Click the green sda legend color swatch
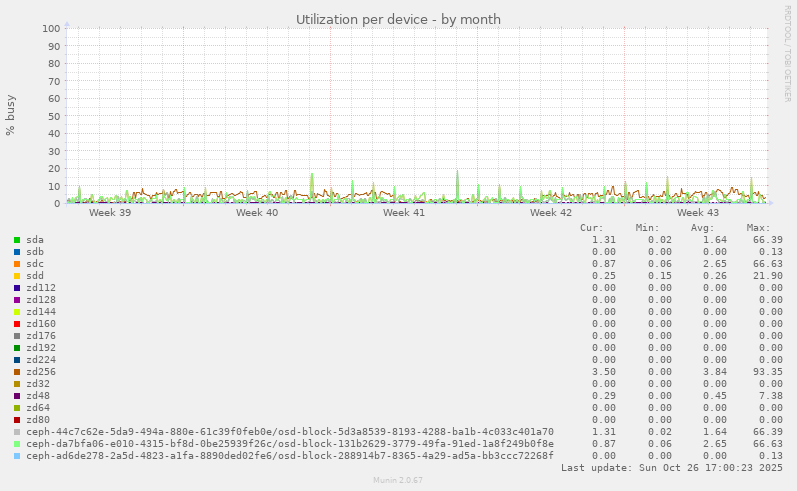This screenshot has height=491, width=797. click(x=17, y=240)
